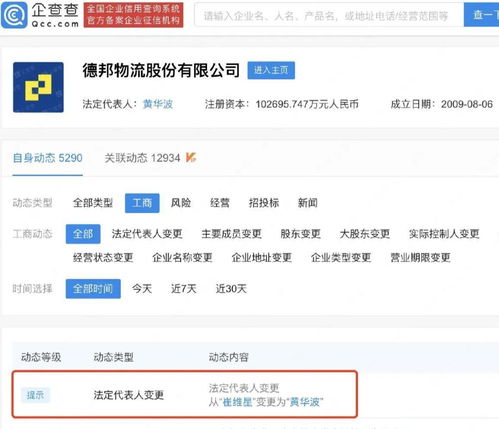The width and height of the screenshot is (499, 429).
Task: Filter by 企业类型变更
Action: 341,258
